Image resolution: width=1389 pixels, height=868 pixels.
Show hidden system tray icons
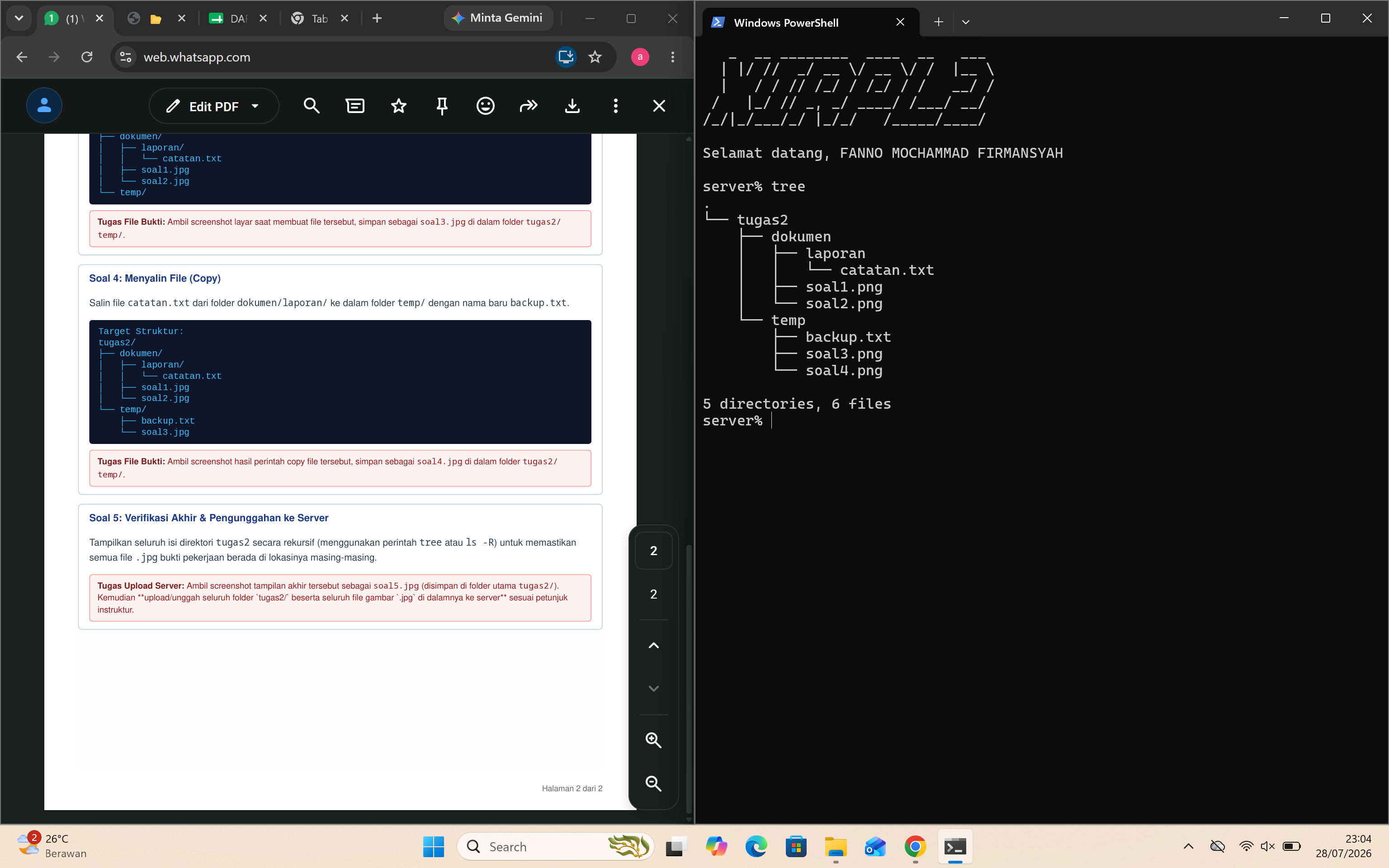(x=1189, y=846)
